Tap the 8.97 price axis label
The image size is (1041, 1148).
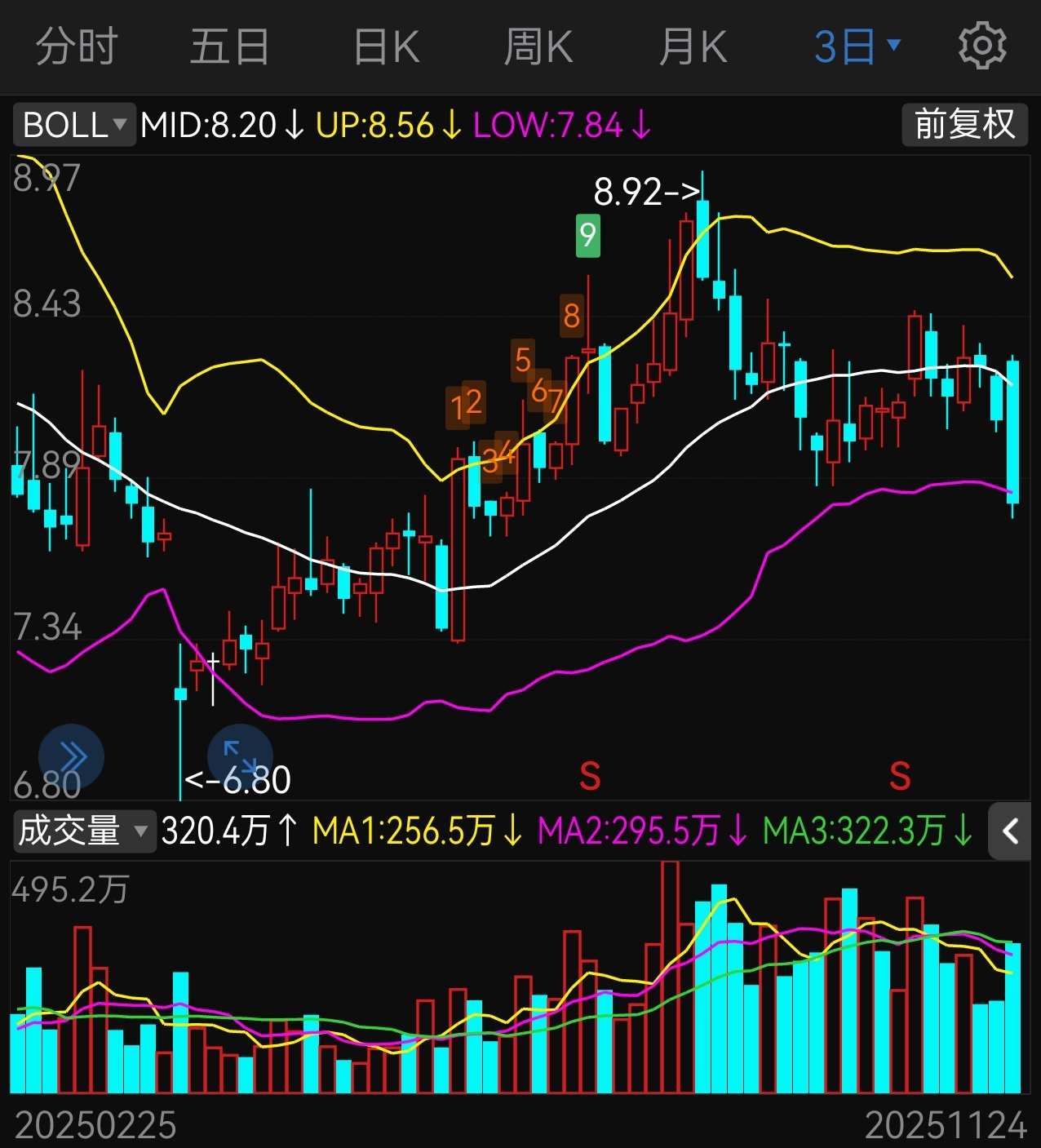(x=47, y=178)
